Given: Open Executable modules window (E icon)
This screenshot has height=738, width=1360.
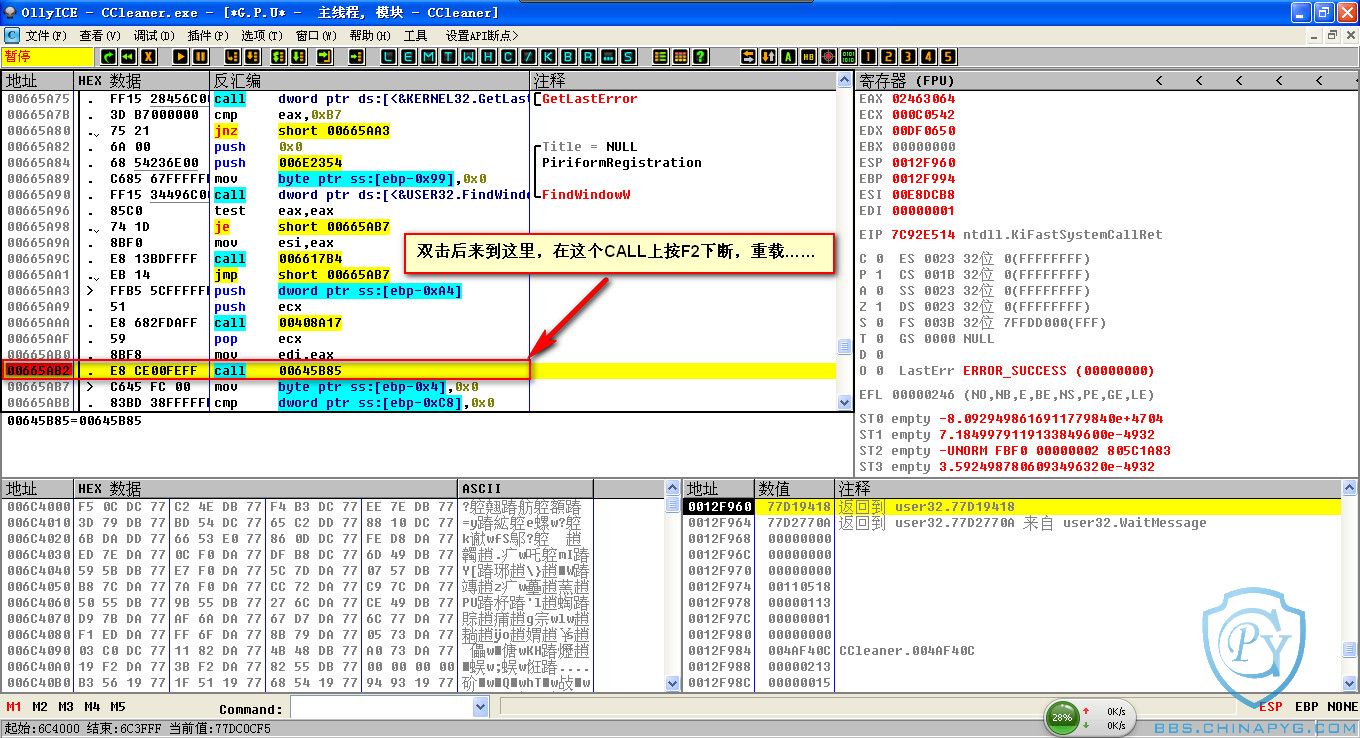Looking at the screenshot, I should [x=408, y=57].
